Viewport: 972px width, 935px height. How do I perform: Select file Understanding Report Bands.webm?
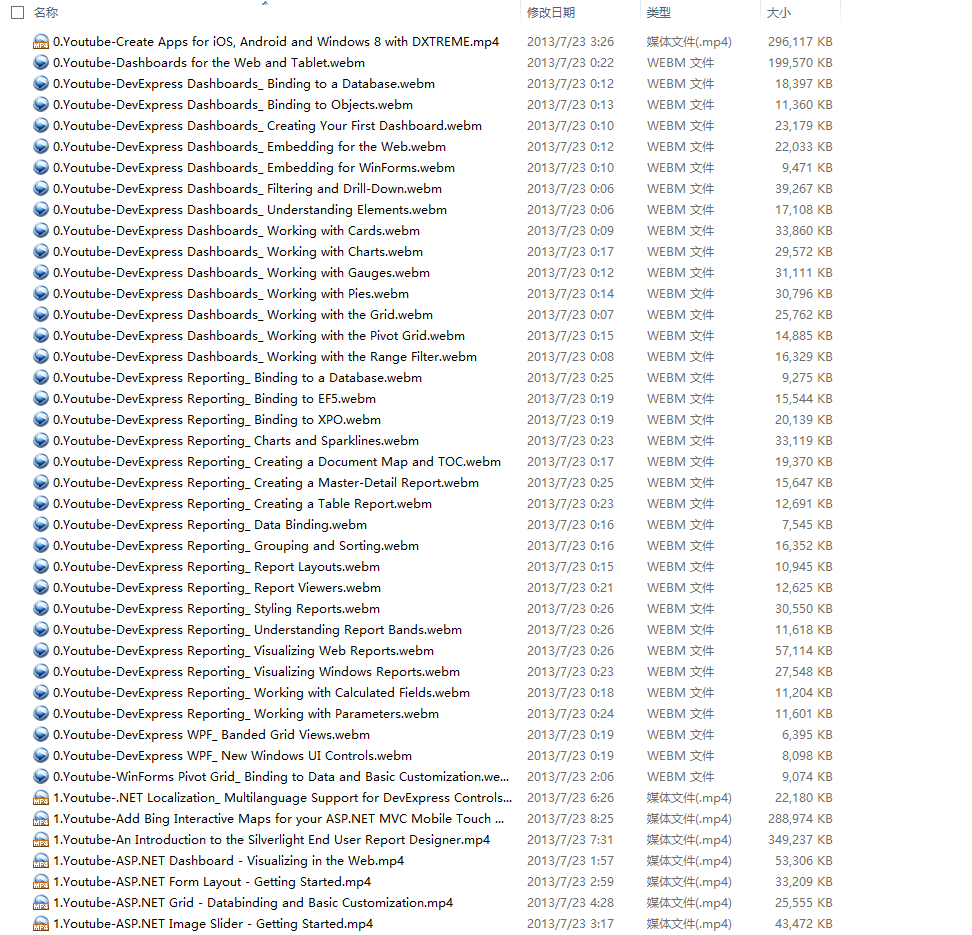[x=257, y=630]
